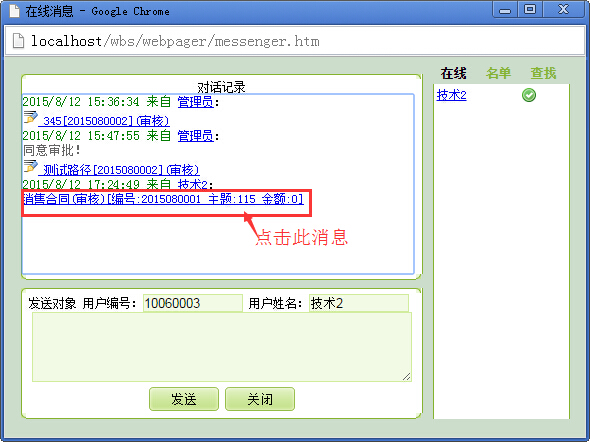
Task: Click the 关闭 button
Action: 260,399
